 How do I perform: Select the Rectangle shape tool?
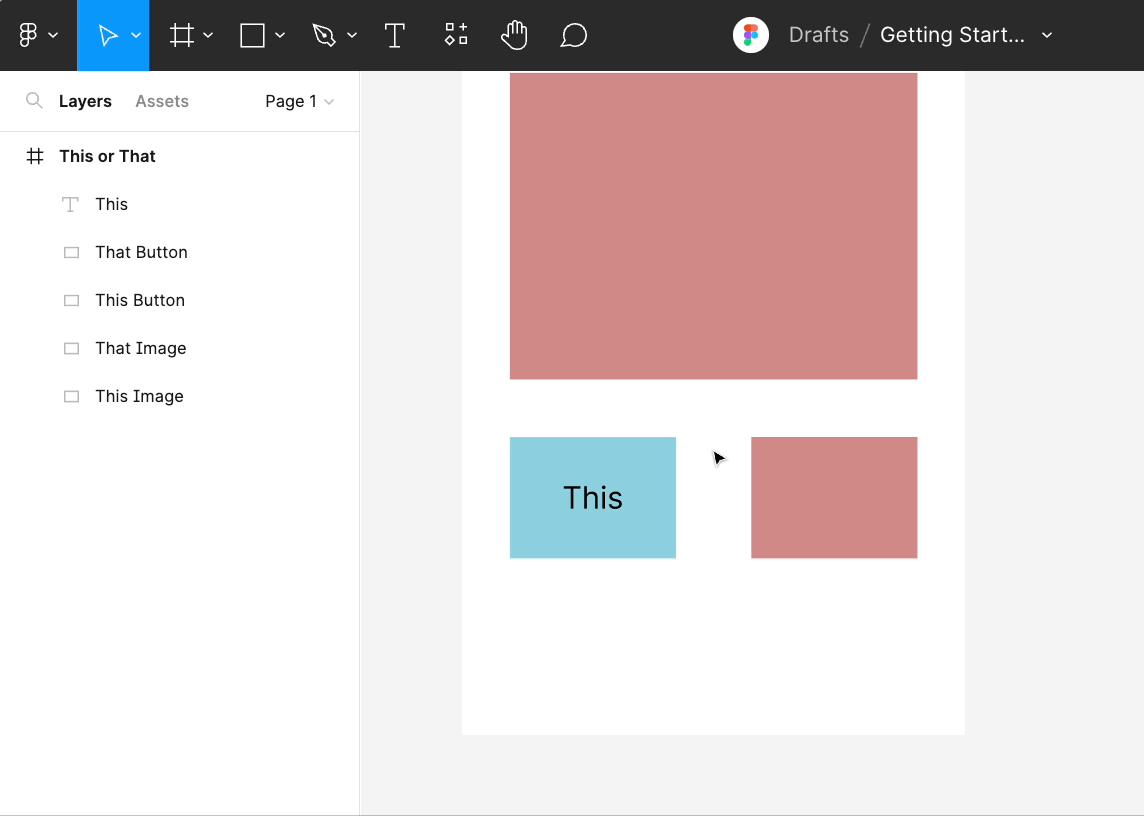253,36
